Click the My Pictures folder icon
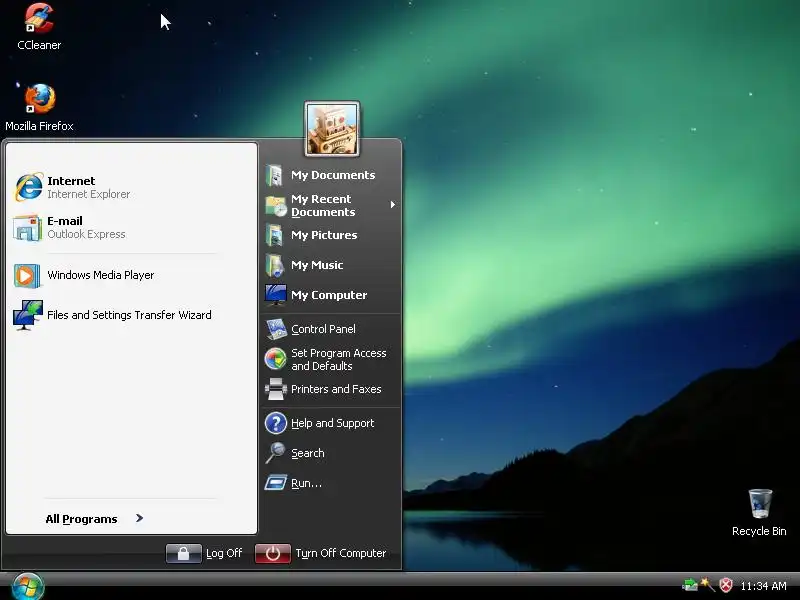Viewport: 800px width, 600px height. click(x=274, y=235)
